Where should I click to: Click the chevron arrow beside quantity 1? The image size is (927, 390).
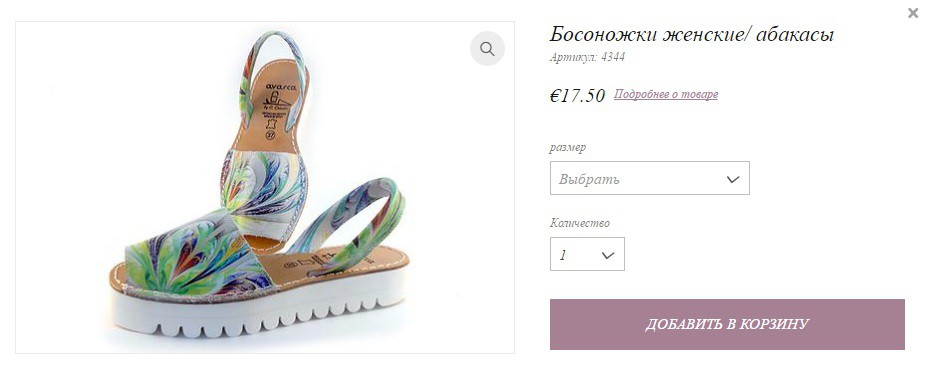point(608,255)
